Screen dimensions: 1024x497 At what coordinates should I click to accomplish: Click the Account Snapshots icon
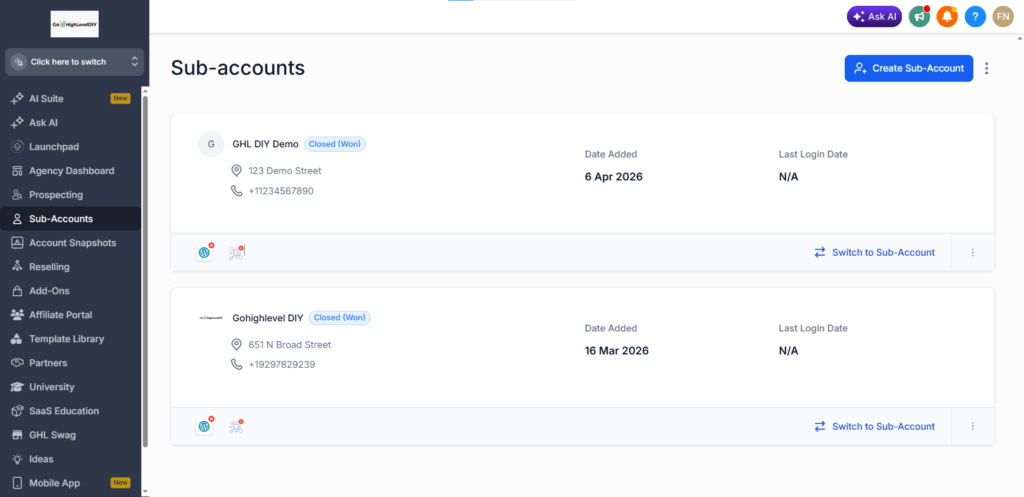(x=18, y=243)
